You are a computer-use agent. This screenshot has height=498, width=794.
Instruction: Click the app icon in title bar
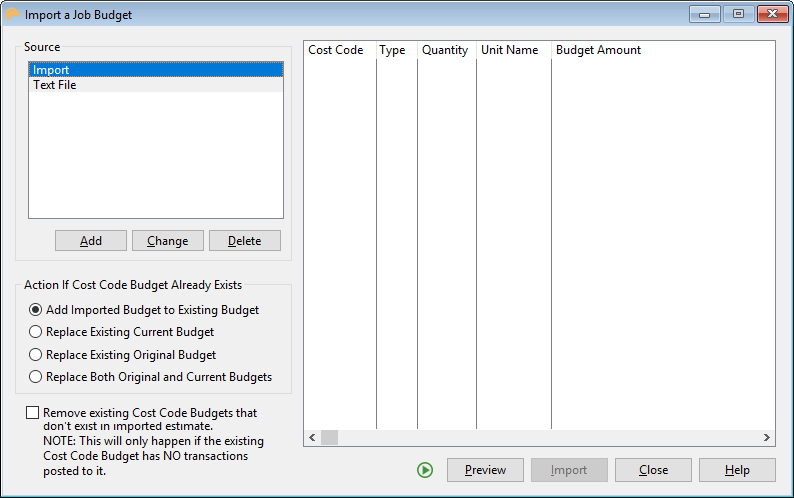coord(13,14)
